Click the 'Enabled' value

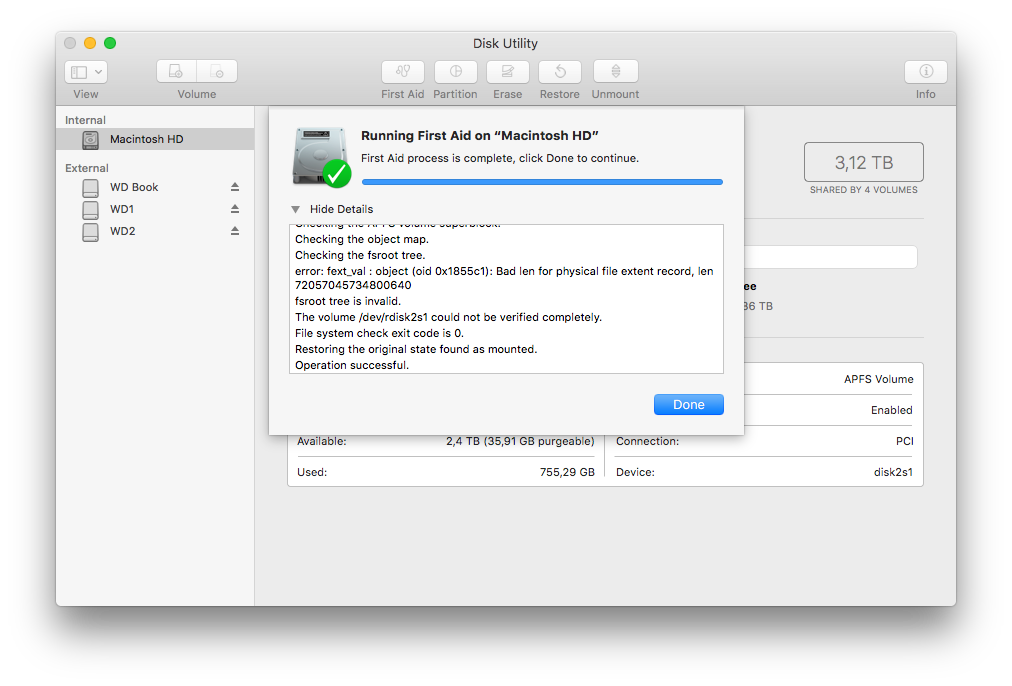pos(891,410)
